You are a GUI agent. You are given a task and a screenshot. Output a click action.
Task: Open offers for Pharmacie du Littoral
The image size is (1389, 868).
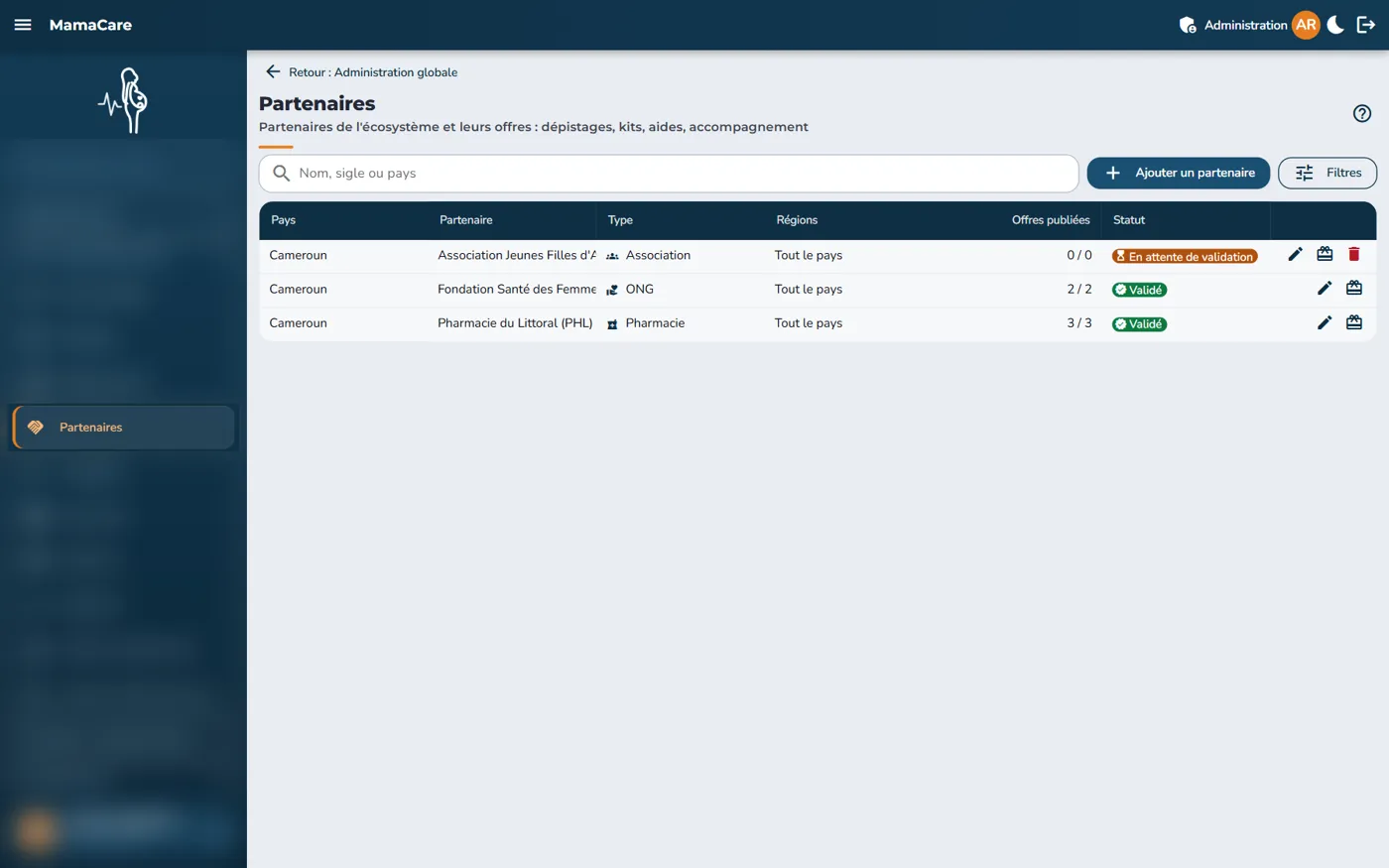[x=1354, y=322]
